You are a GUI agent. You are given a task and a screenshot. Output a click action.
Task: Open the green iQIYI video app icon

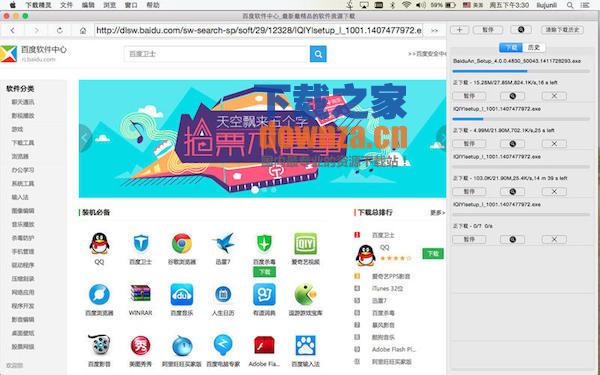point(305,243)
